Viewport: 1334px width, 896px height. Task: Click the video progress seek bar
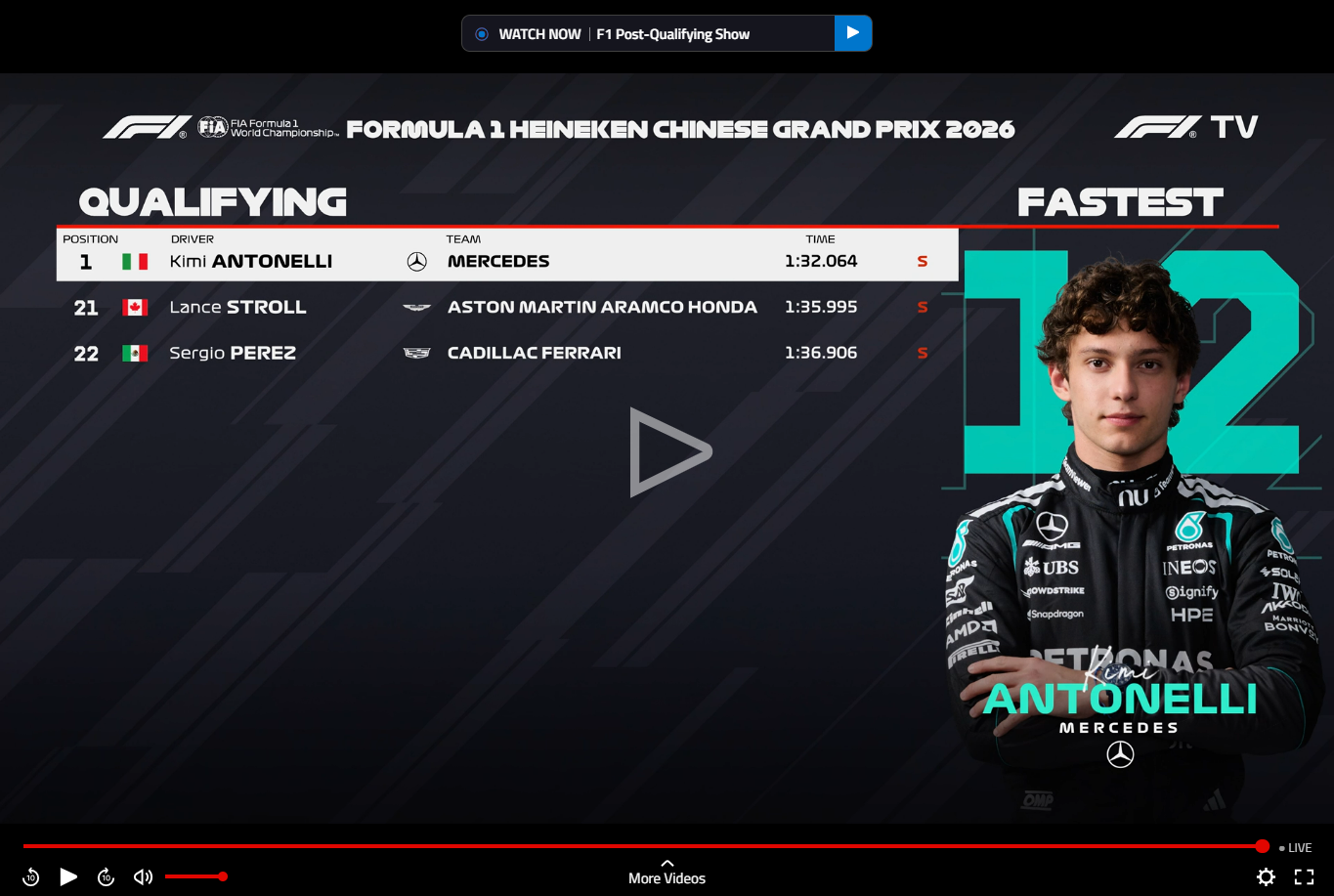pyautogui.click(x=643, y=846)
